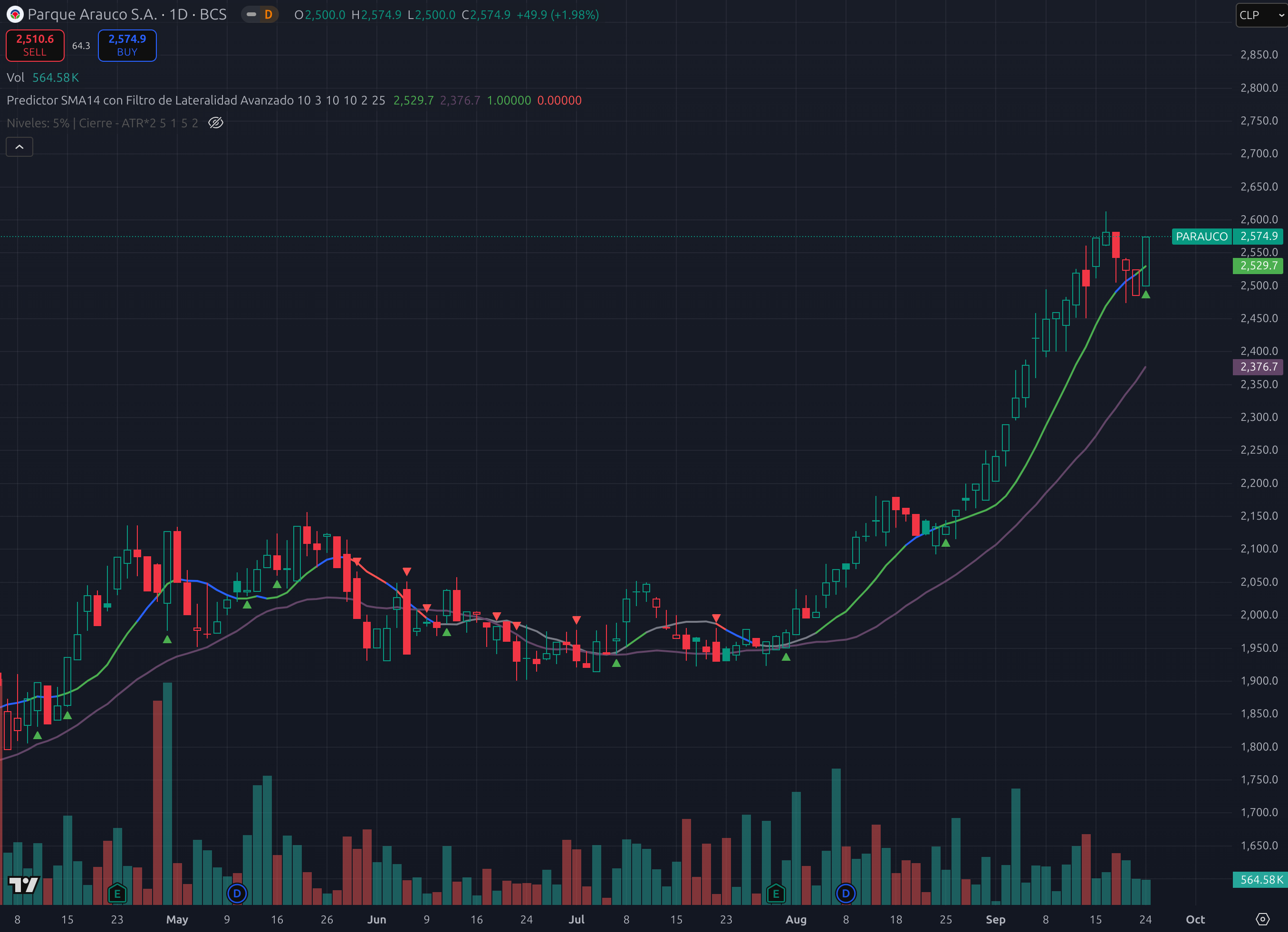Click the green 2,529.7 SMA price label
The width and height of the screenshot is (1288, 932).
tap(1258, 266)
